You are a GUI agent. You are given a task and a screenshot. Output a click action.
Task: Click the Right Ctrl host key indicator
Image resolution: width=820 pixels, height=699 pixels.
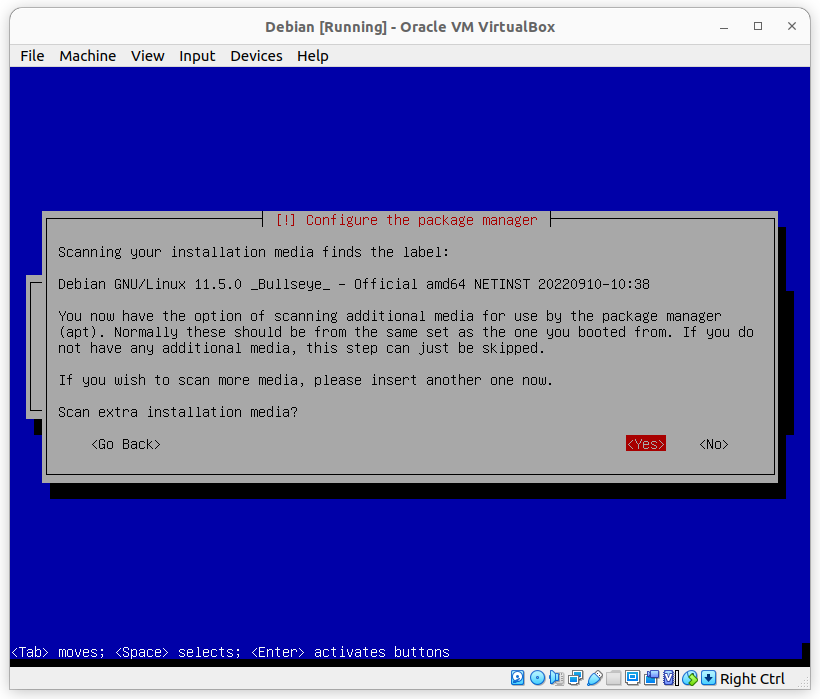pyautogui.click(x=751, y=678)
